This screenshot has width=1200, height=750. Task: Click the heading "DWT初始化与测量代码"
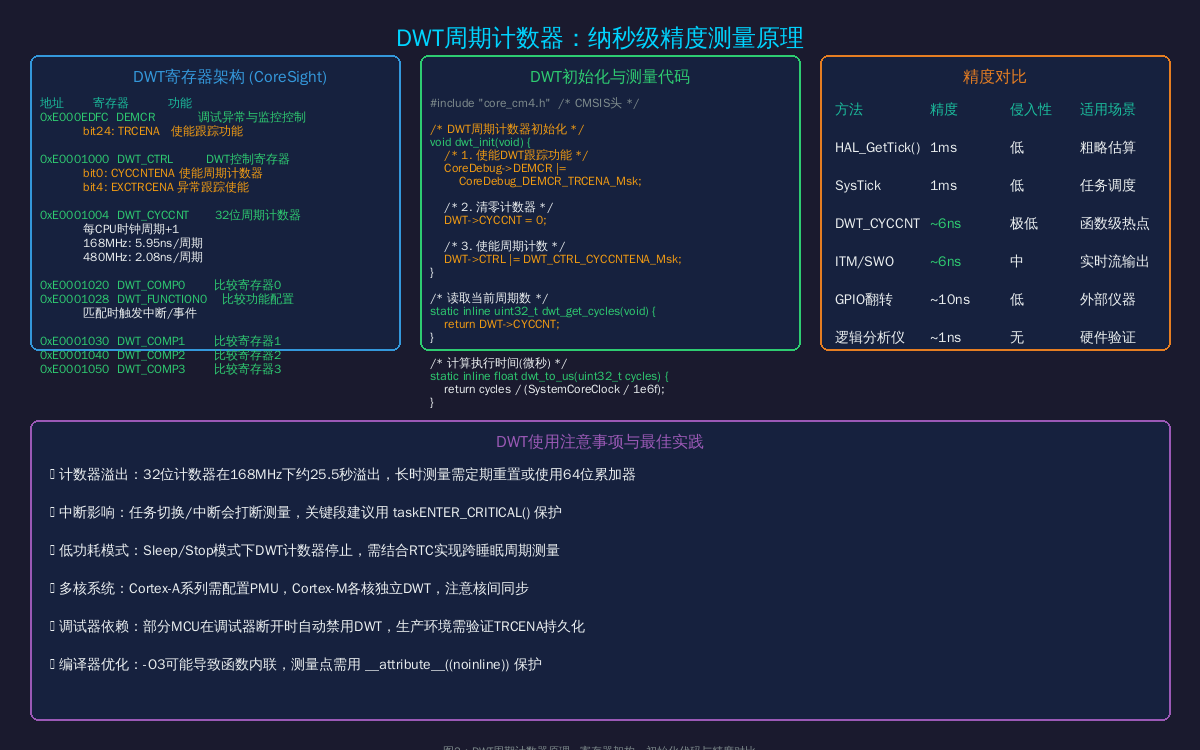coord(610,77)
